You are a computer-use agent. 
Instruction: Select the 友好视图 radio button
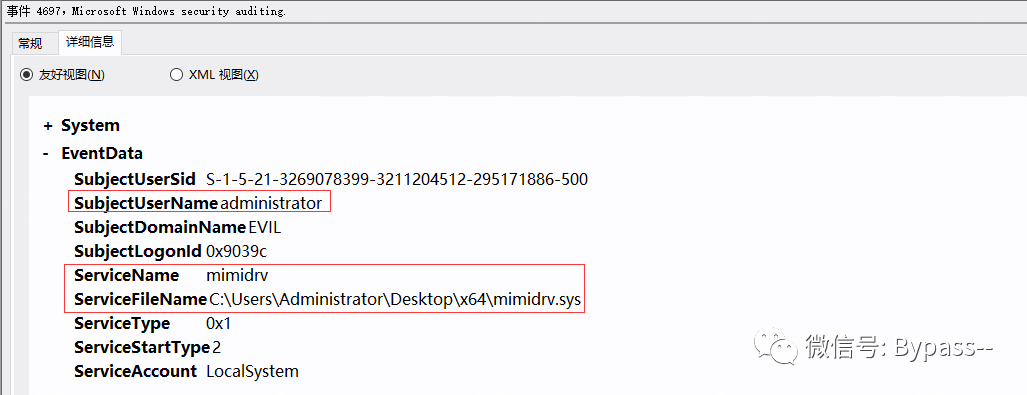(x=27, y=75)
